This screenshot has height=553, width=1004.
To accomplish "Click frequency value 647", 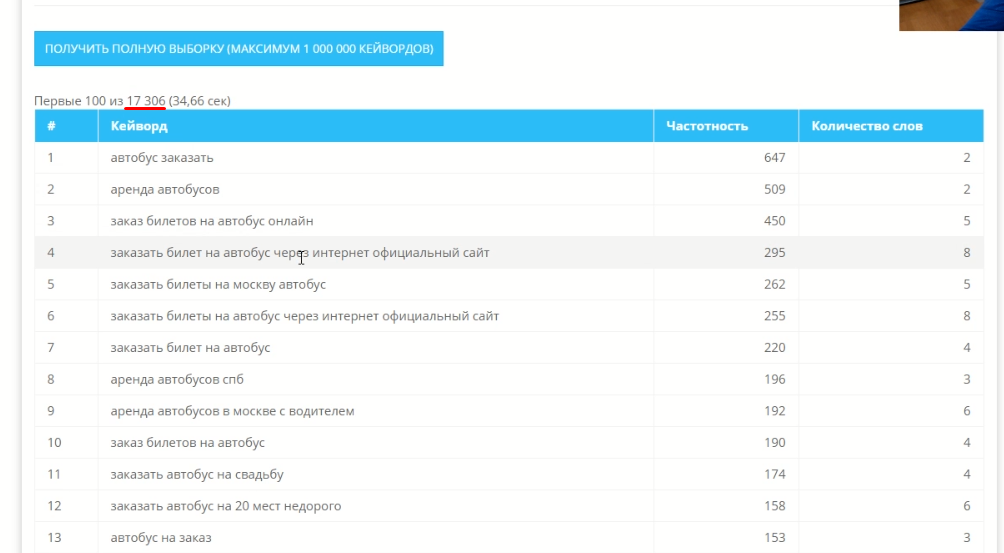I will (774, 157).
